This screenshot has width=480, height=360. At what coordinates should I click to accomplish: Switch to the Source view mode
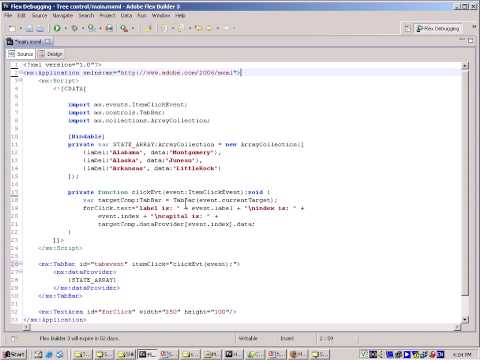pyautogui.click(x=21, y=54)
